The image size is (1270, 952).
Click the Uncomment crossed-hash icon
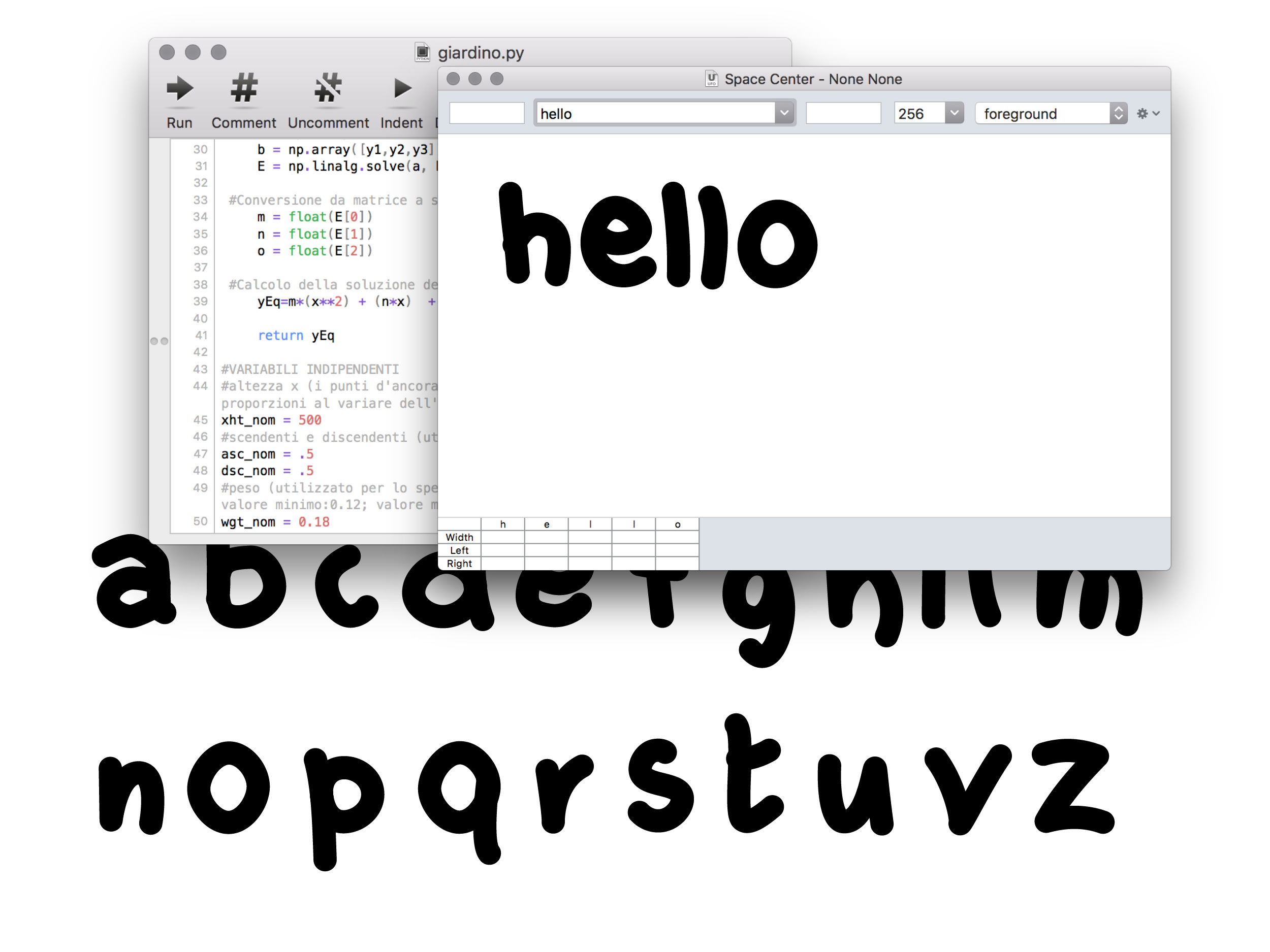tap(328, 88)
